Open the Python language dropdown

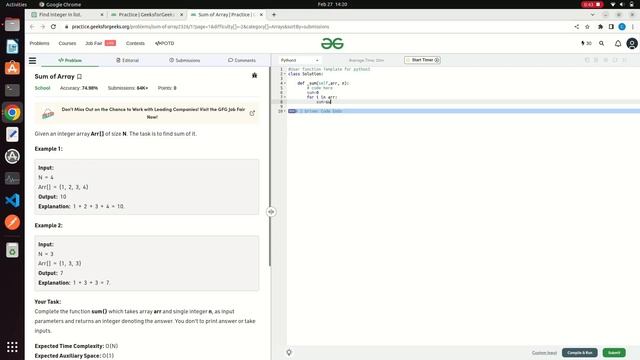[x=300, y=60]
